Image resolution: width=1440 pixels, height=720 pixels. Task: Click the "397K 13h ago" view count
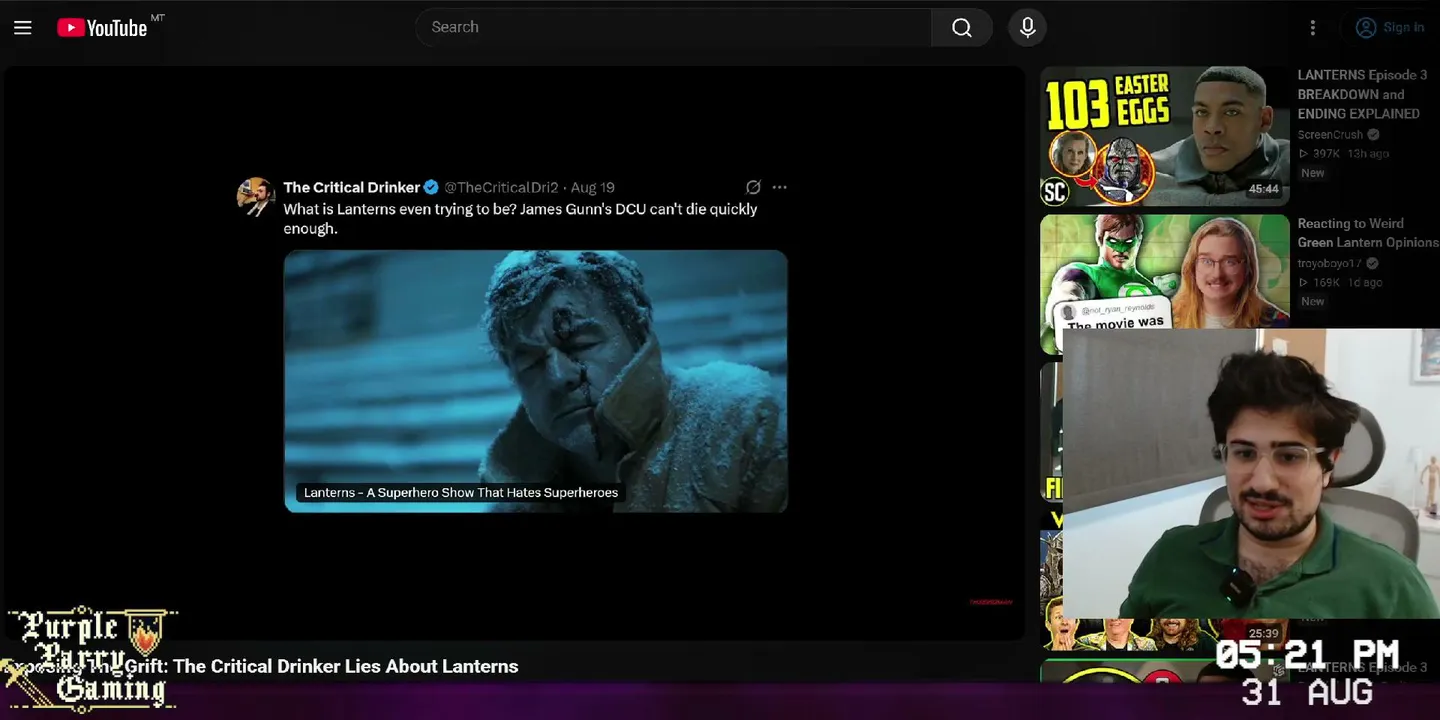click(x=1344, y=153)
